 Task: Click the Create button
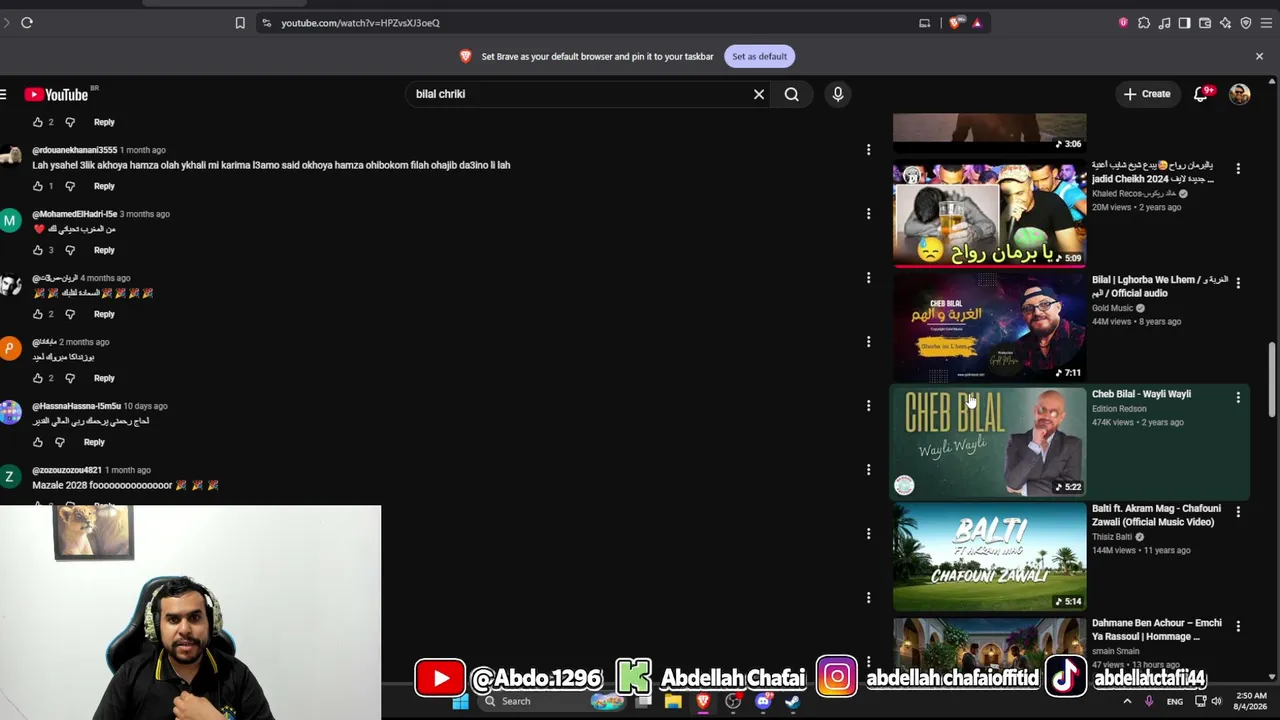pos(1147,94)
